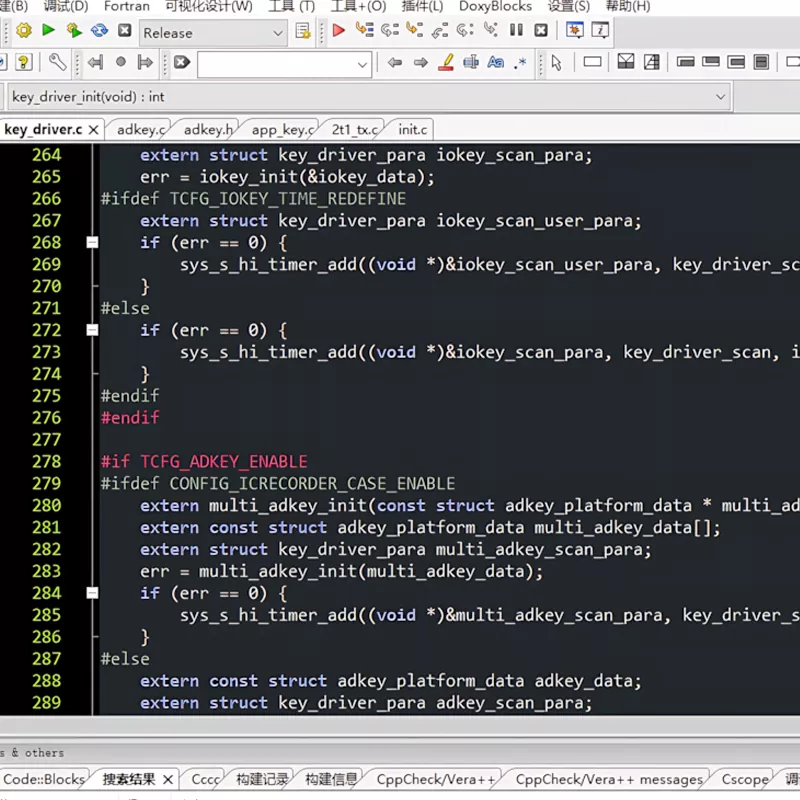Click the Step into instruction icon
The width and height of the screenshot is (800, 800).
pos(490,30)
